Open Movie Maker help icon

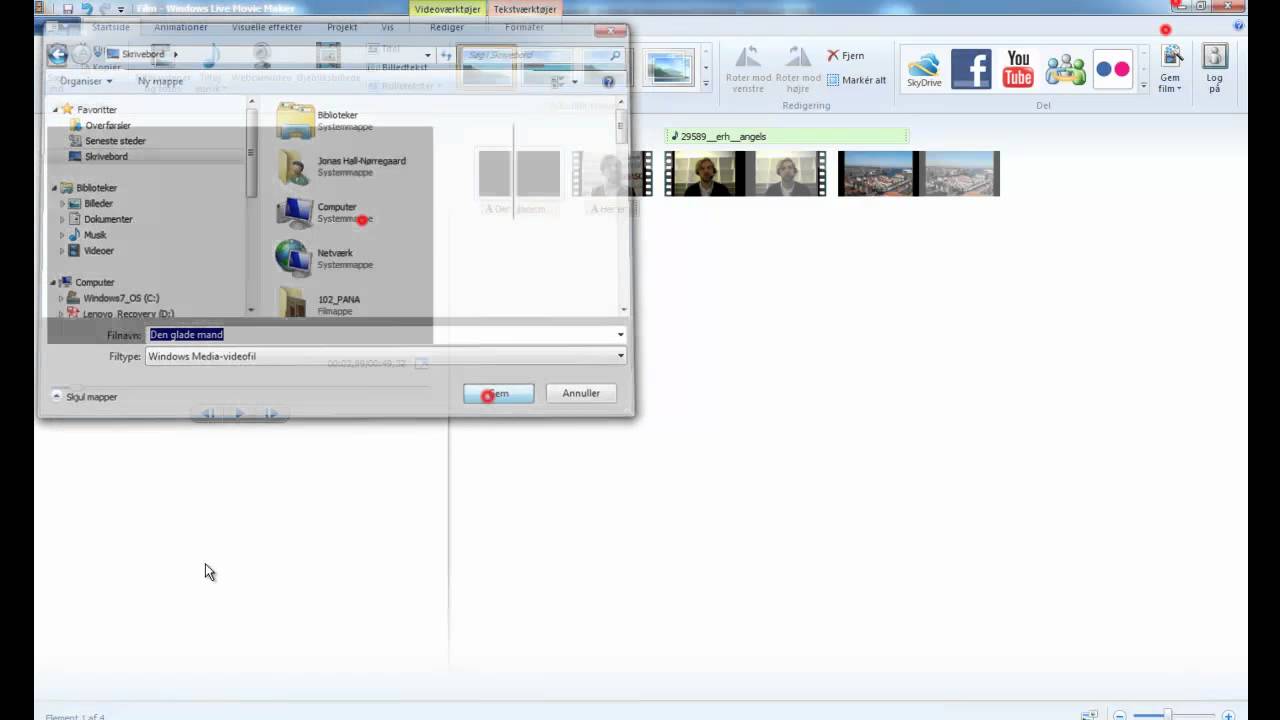coord(1239,27)
